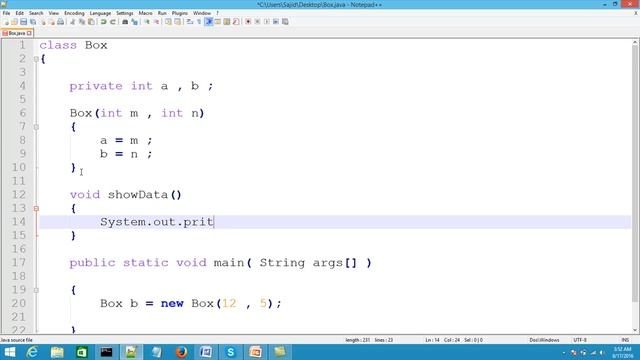Click the Save All toolbar icon

click(33, 22)
